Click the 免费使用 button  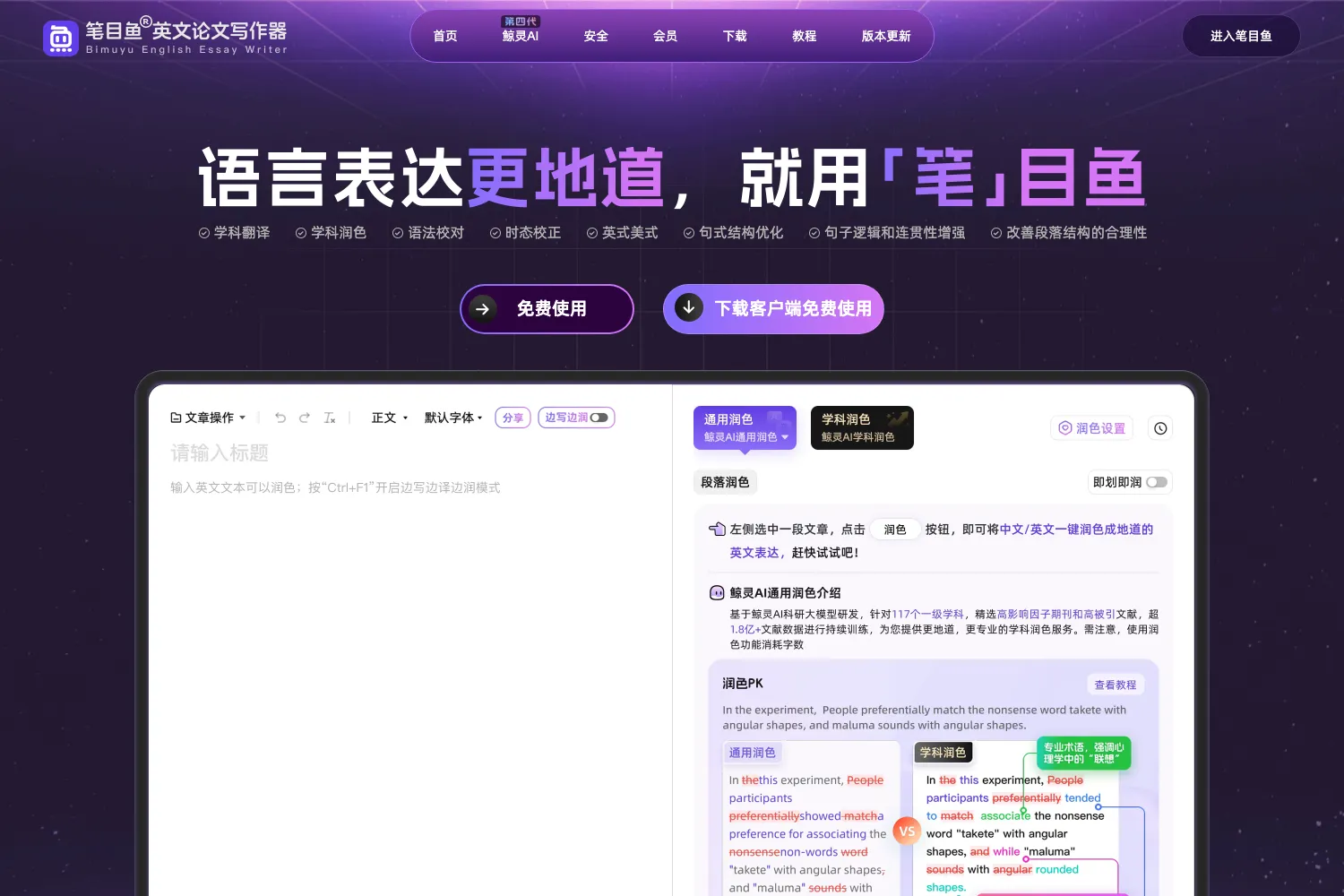(547, 309)
